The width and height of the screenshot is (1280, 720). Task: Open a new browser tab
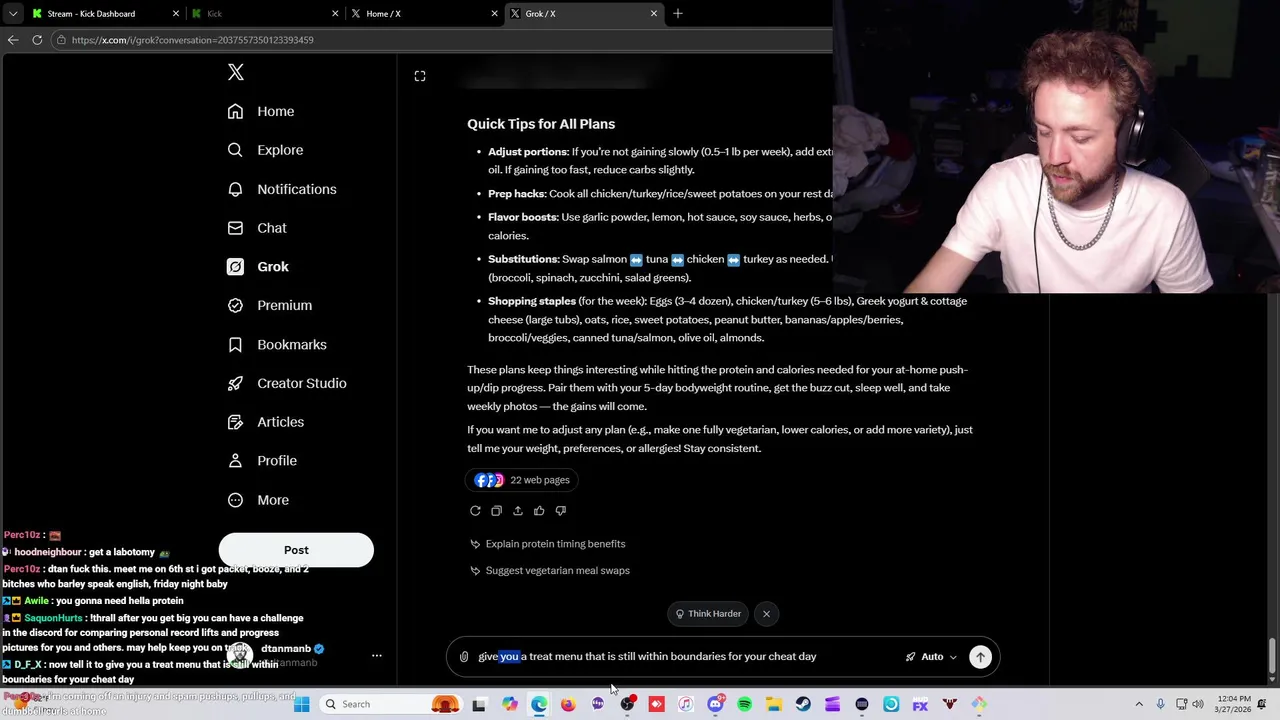(x=678, y=14)
